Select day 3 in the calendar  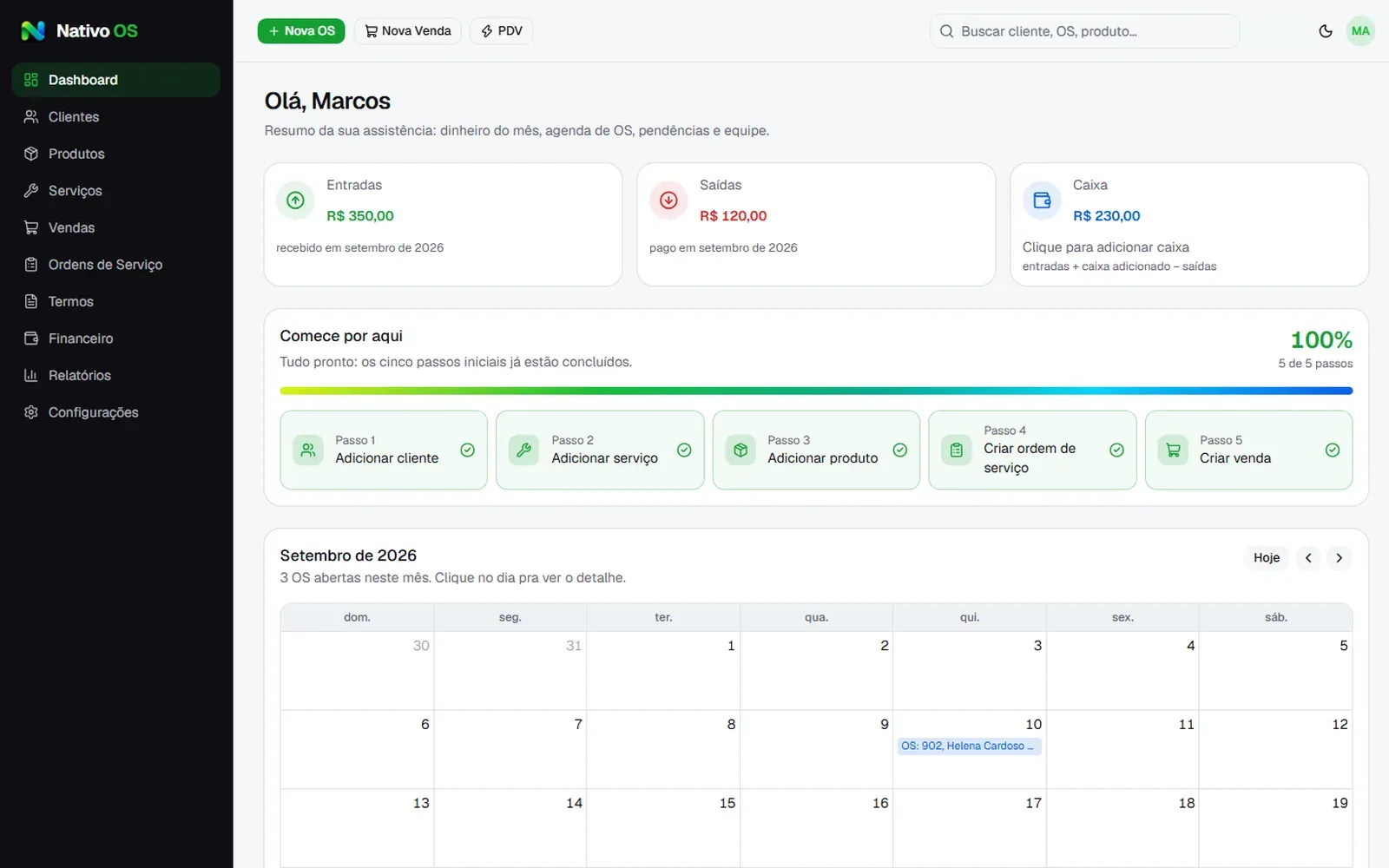point(969,670)
